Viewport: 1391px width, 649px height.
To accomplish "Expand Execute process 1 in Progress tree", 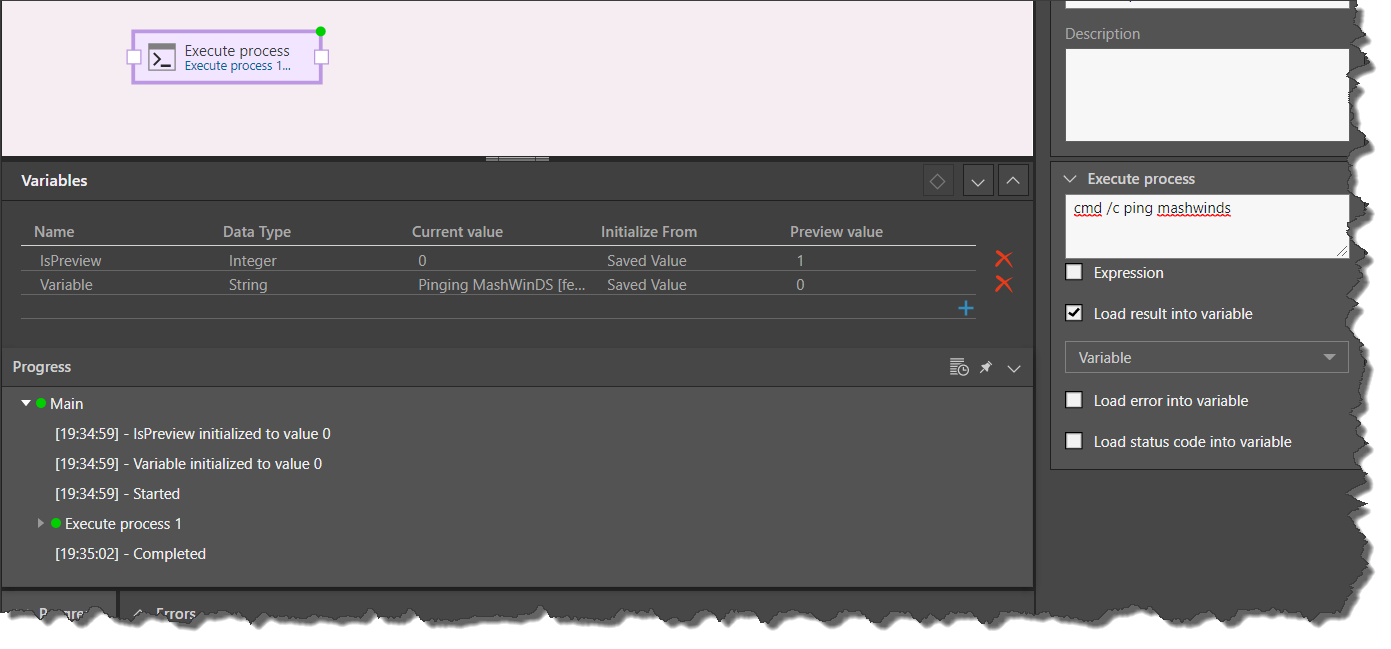I will point(41,523).
